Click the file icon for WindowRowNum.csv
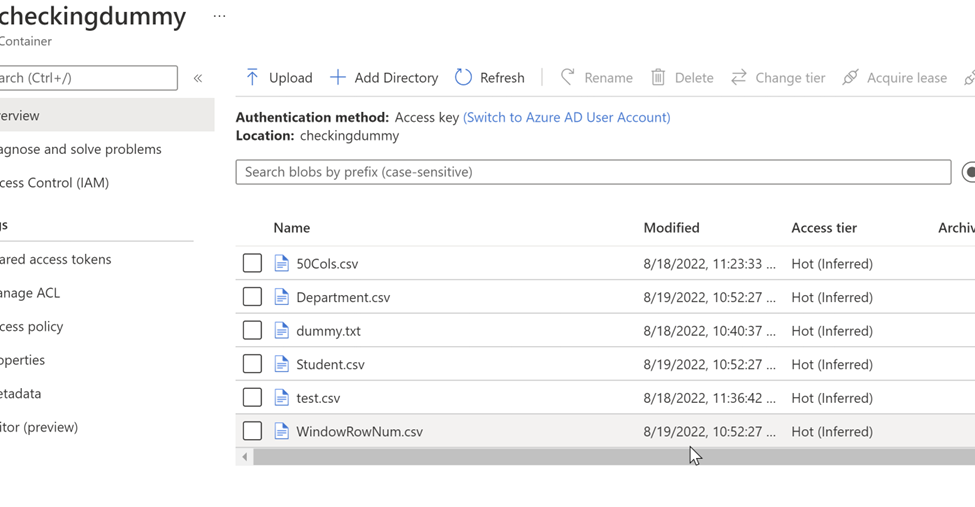Viewport: 975px width, 507px height. [282, 431]
